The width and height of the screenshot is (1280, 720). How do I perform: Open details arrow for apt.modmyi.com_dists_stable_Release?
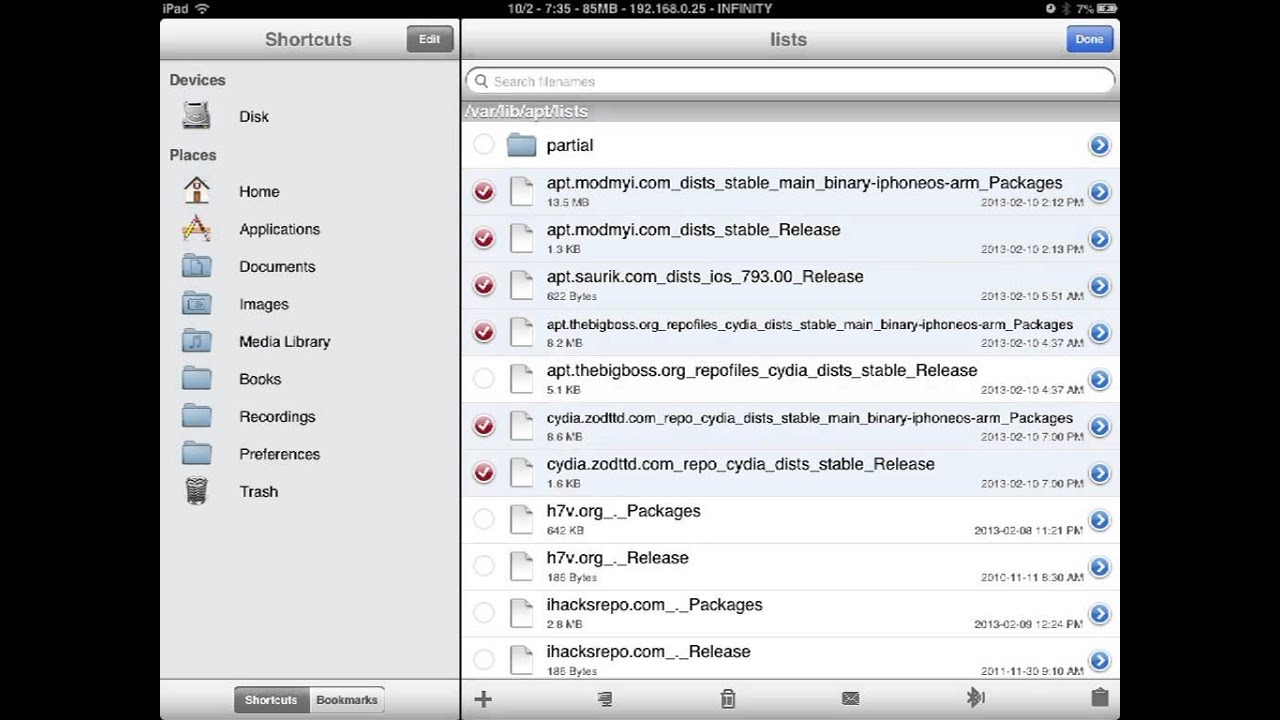[1099, 239]
